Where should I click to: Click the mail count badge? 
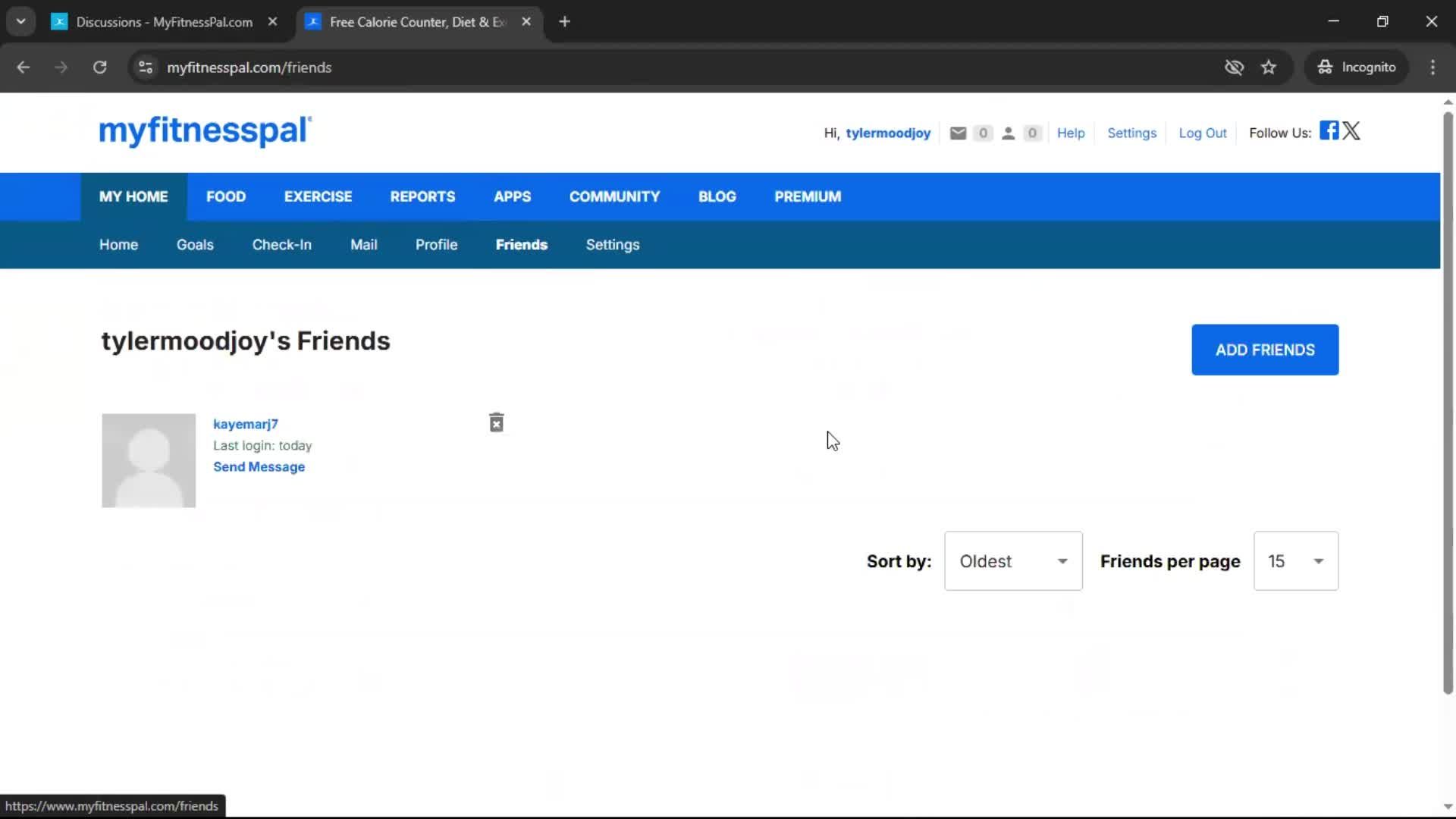pyautogui.click(x=983, y=133)
